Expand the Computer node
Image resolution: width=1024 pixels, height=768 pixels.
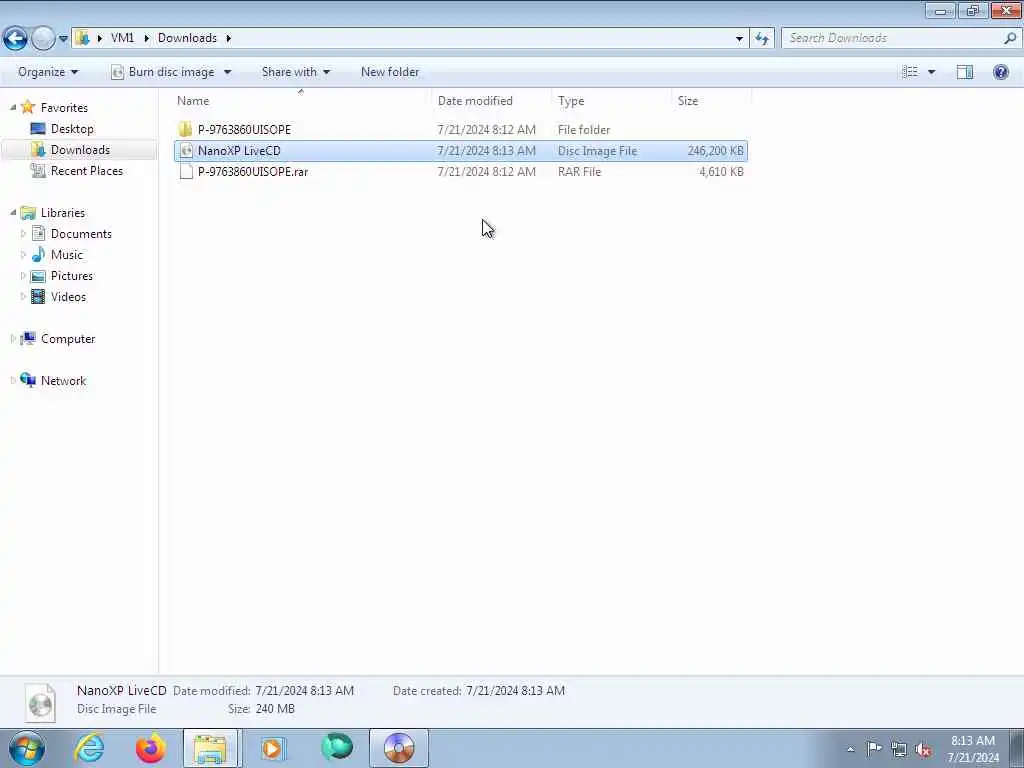coord(13,338)
